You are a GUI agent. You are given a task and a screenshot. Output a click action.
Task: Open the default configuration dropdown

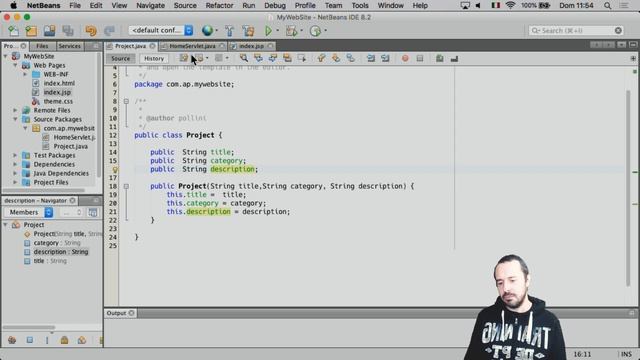(160, 30)
